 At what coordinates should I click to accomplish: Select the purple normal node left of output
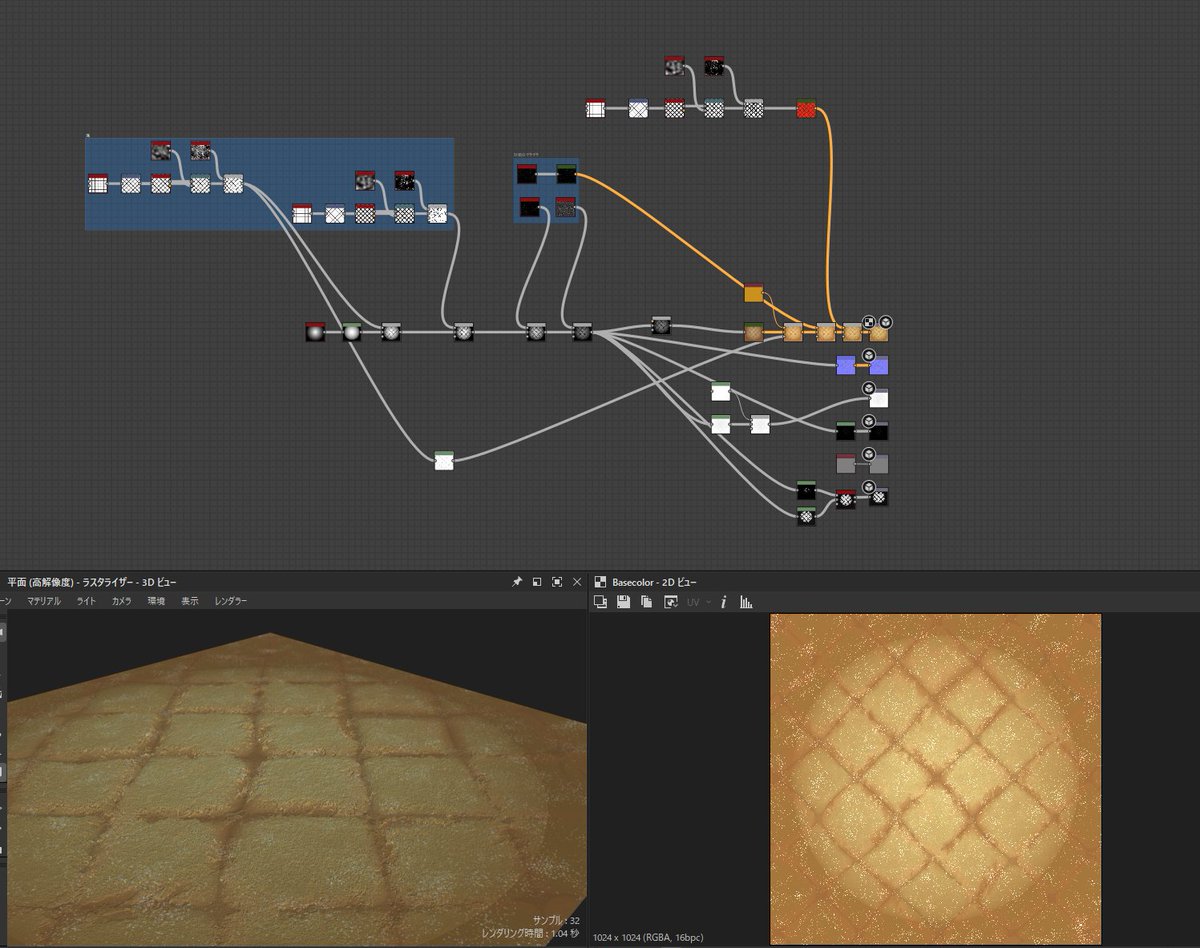pos(846,364)
